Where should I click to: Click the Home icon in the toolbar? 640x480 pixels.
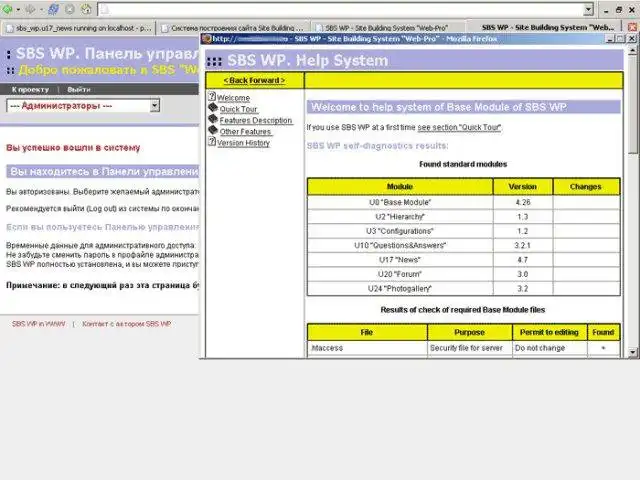(x=86, y=9)
